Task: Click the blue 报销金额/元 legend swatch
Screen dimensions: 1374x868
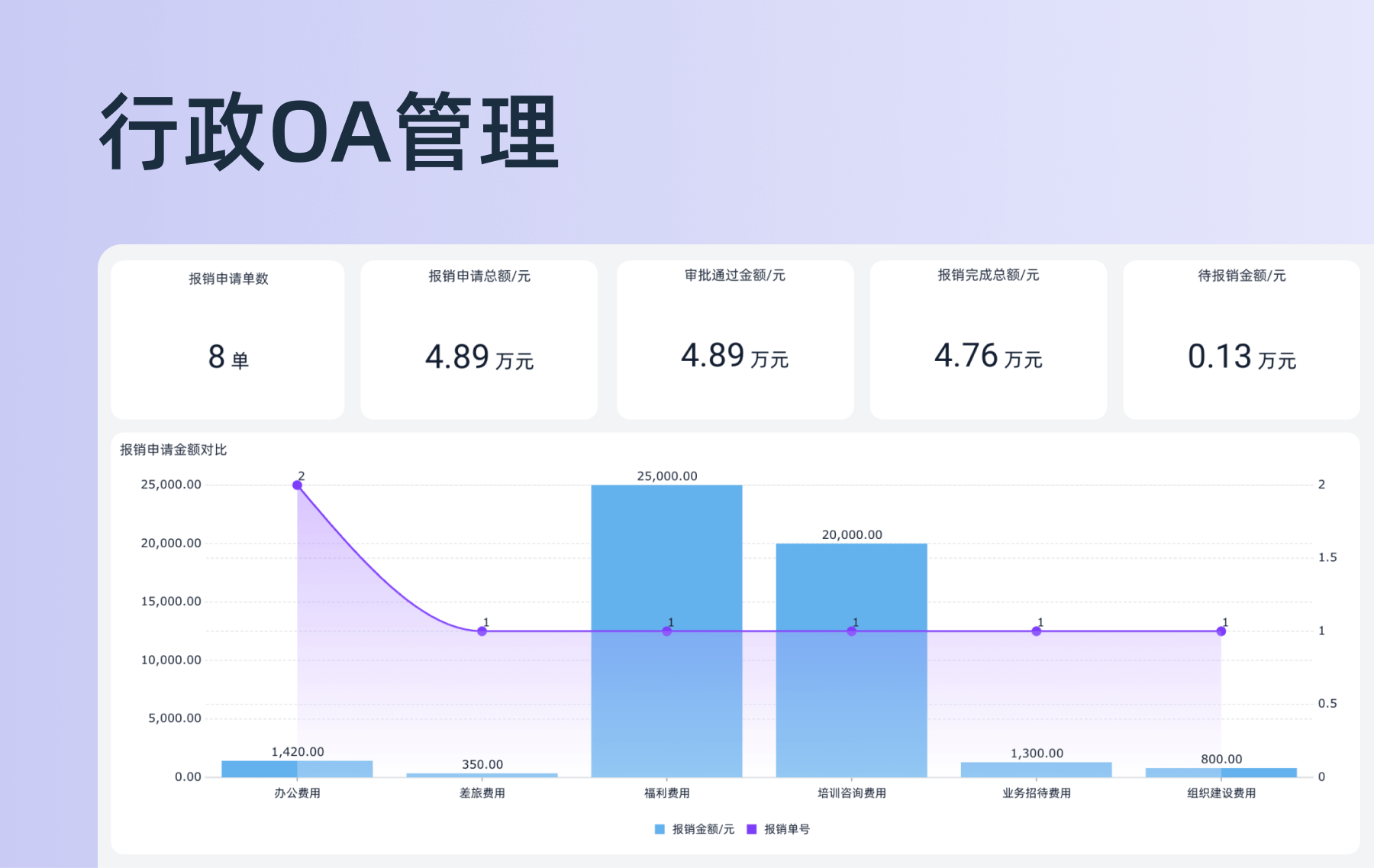Action: 660,829
